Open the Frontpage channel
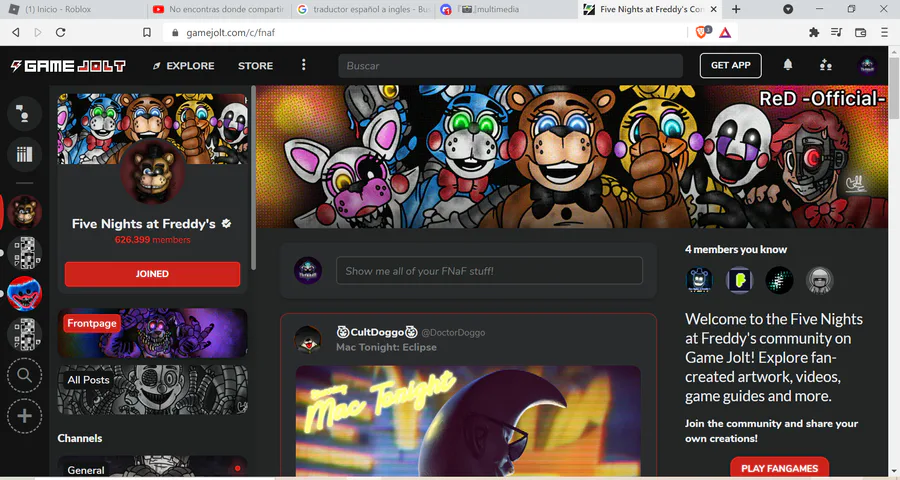The width and height of the screenshot is (900, 480). (152, 333)
